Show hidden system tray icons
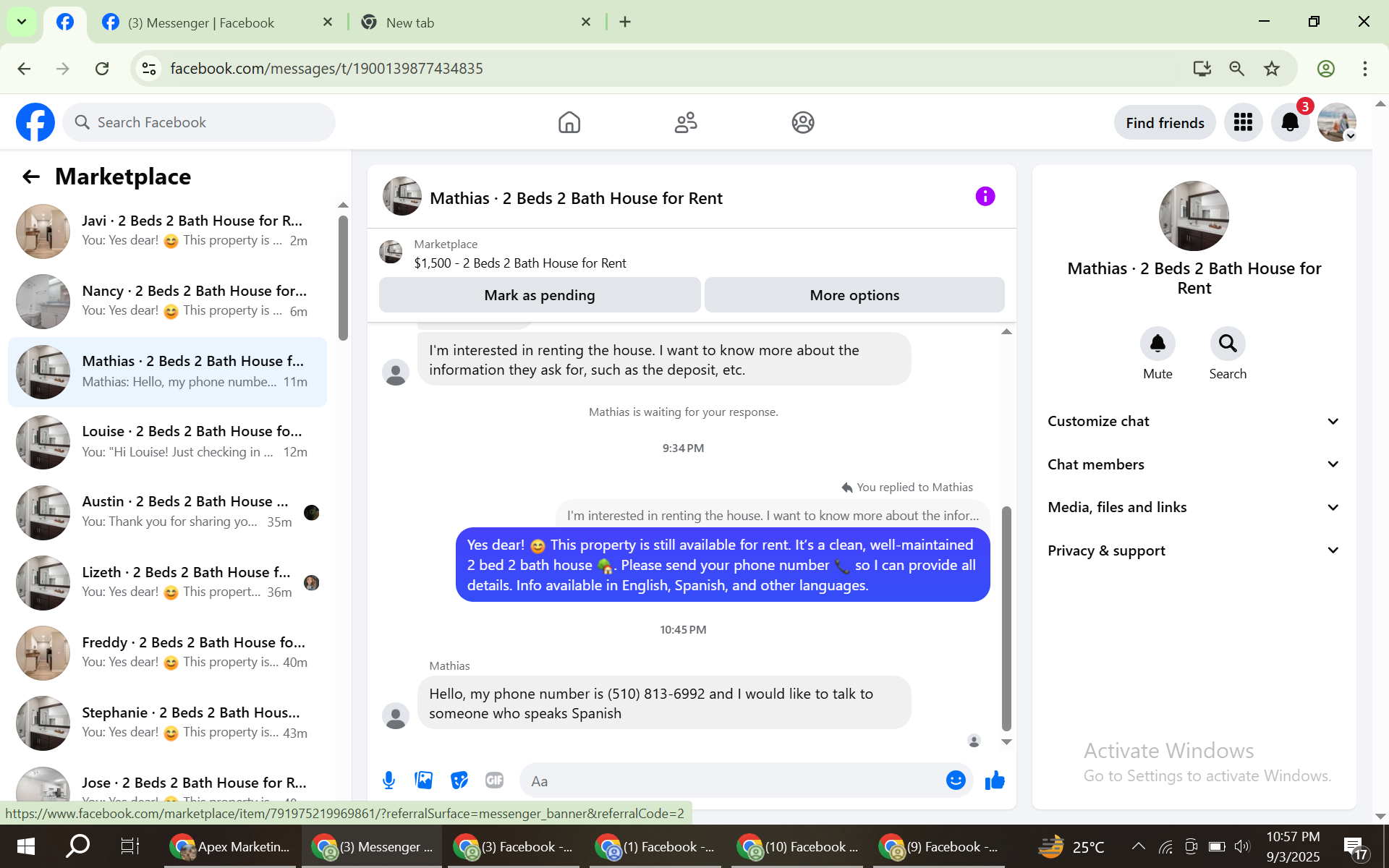 point(1138,846)
